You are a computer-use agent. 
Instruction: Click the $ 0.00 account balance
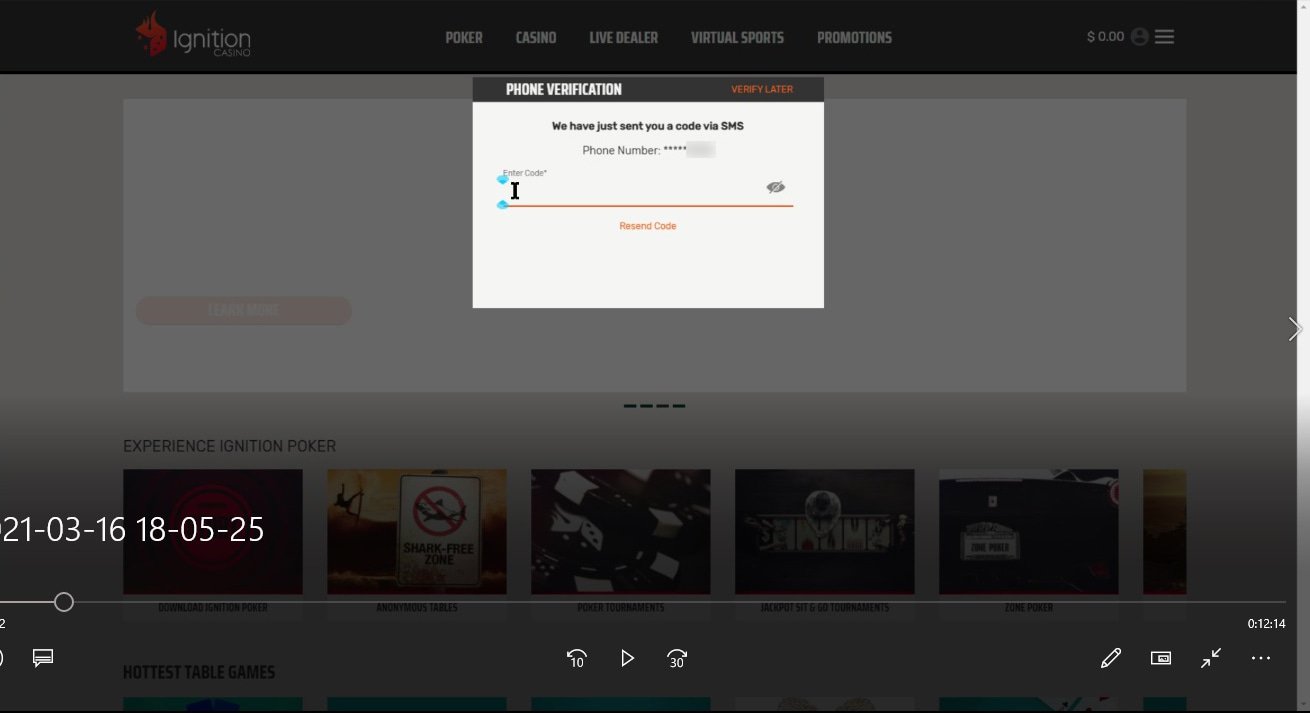point(1105,37)
